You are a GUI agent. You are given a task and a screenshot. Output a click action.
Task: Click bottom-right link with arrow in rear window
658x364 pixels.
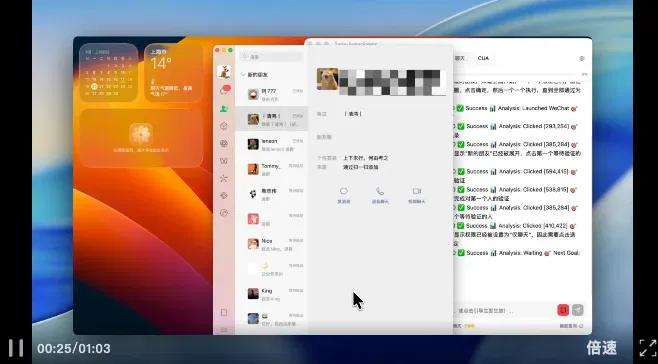[571, 326]
